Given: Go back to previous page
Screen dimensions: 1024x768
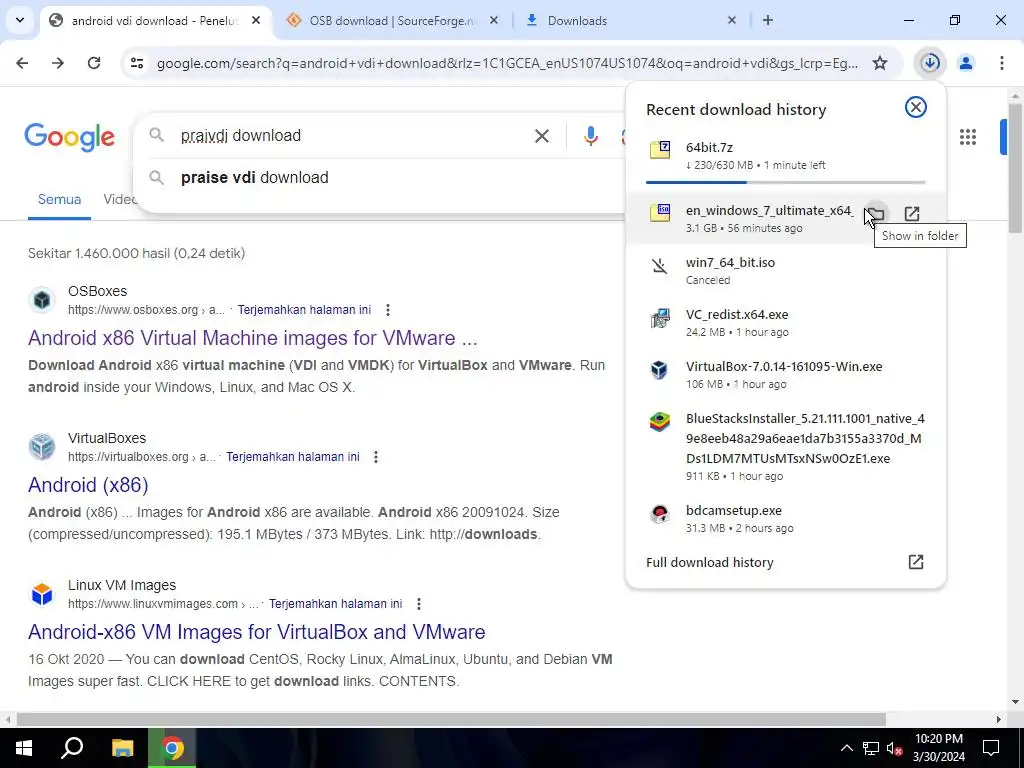Looking at the screenshot, I should pos(22,63).
